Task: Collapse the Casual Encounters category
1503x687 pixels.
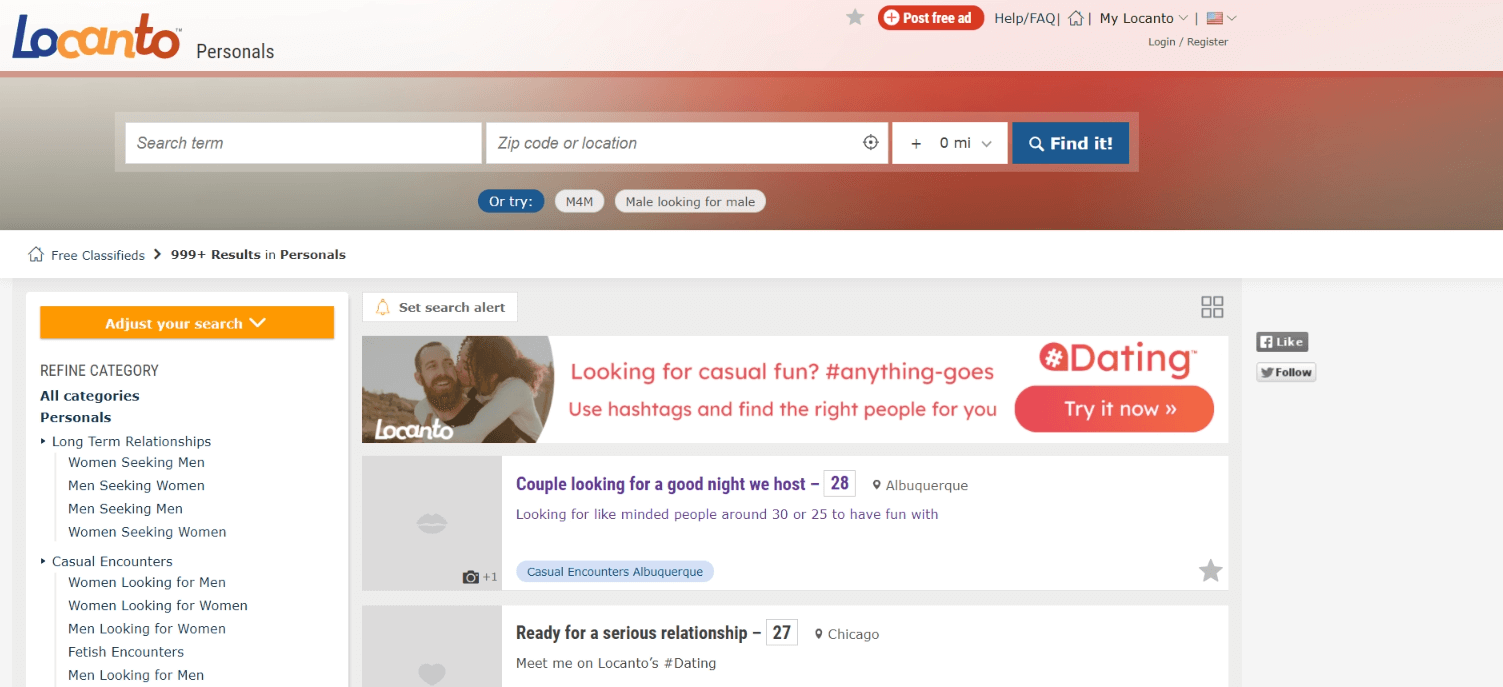Action: (43, 561)
